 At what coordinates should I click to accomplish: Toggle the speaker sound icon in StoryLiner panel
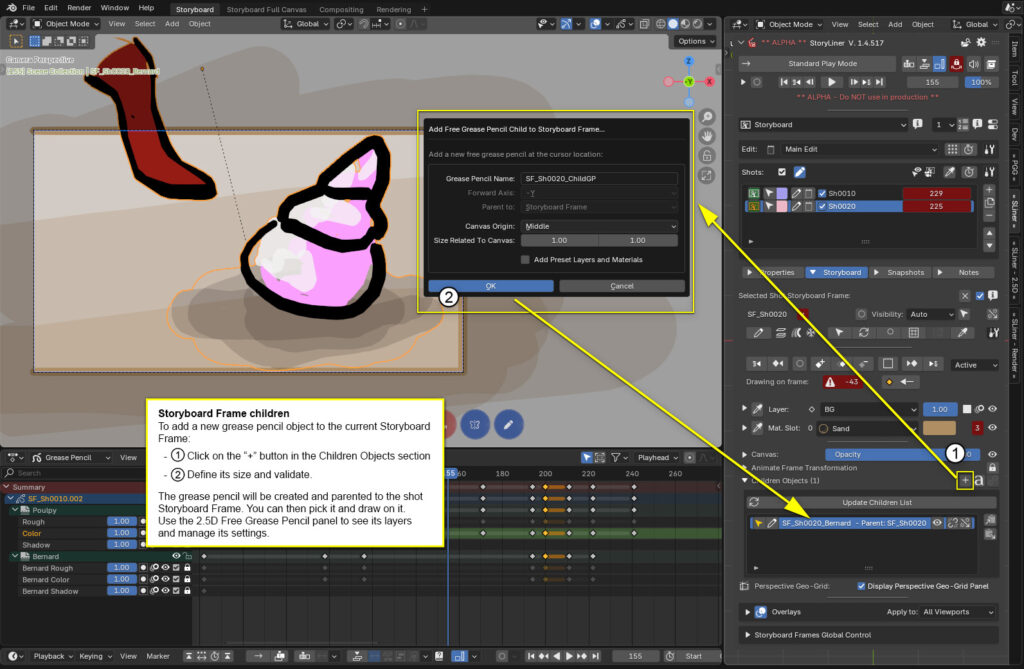974,63
